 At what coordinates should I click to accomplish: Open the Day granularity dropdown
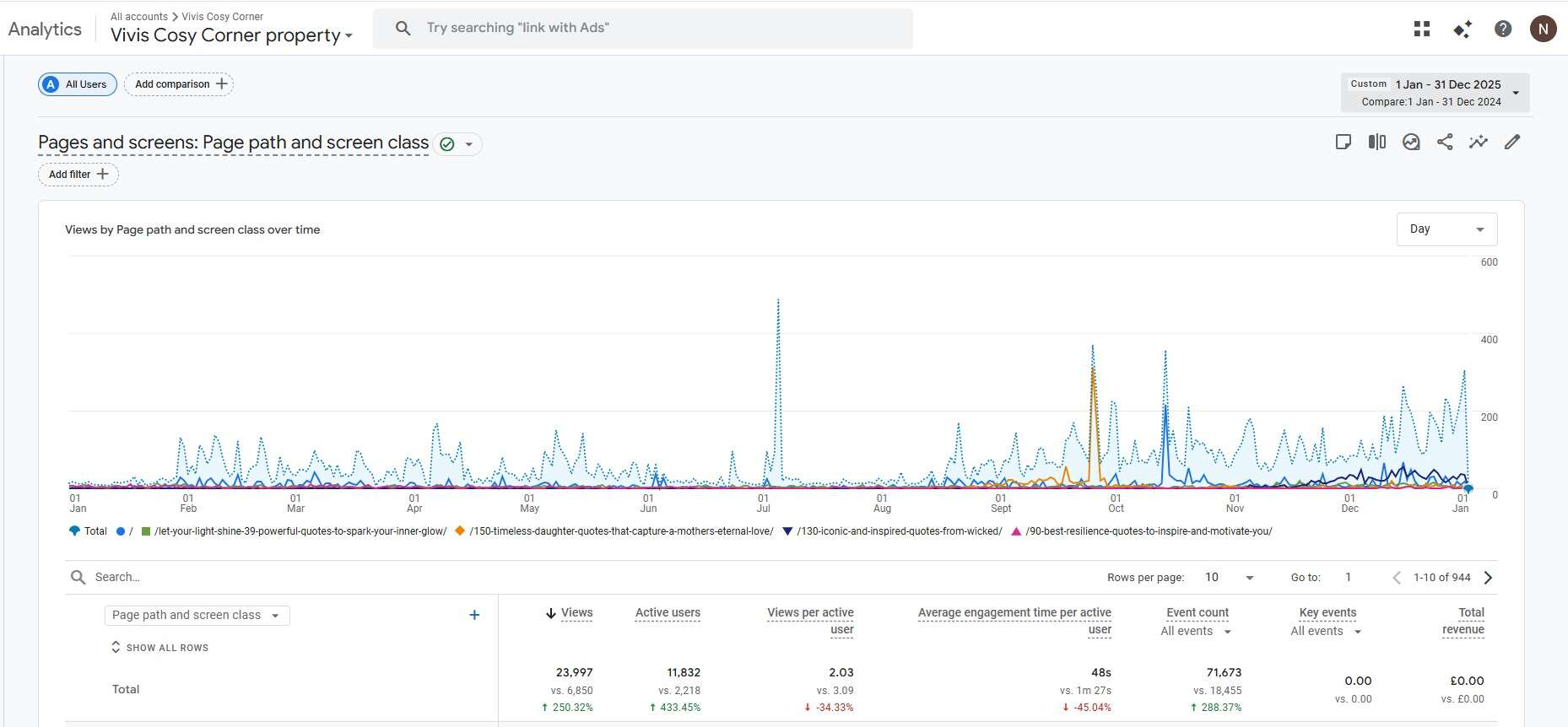pyautogui.click(x=1446, y=229)
